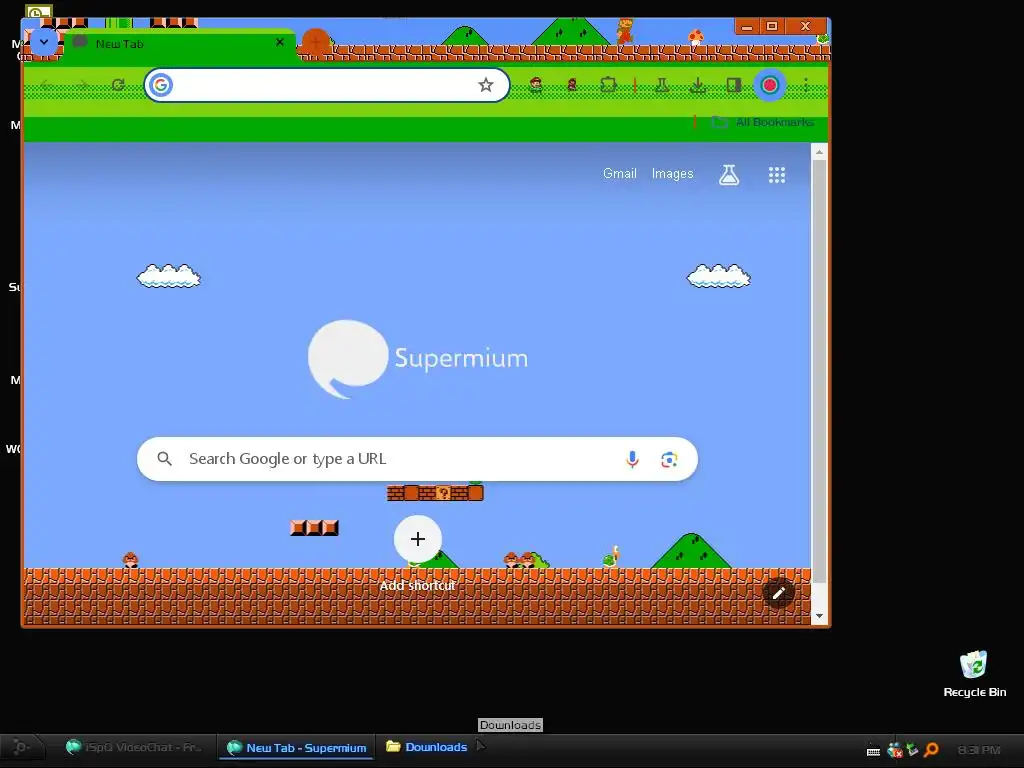The width and height of the screenshot is (1024, 768).
Task: Search by image with Lens icon
Action: [x=669, y=459]
